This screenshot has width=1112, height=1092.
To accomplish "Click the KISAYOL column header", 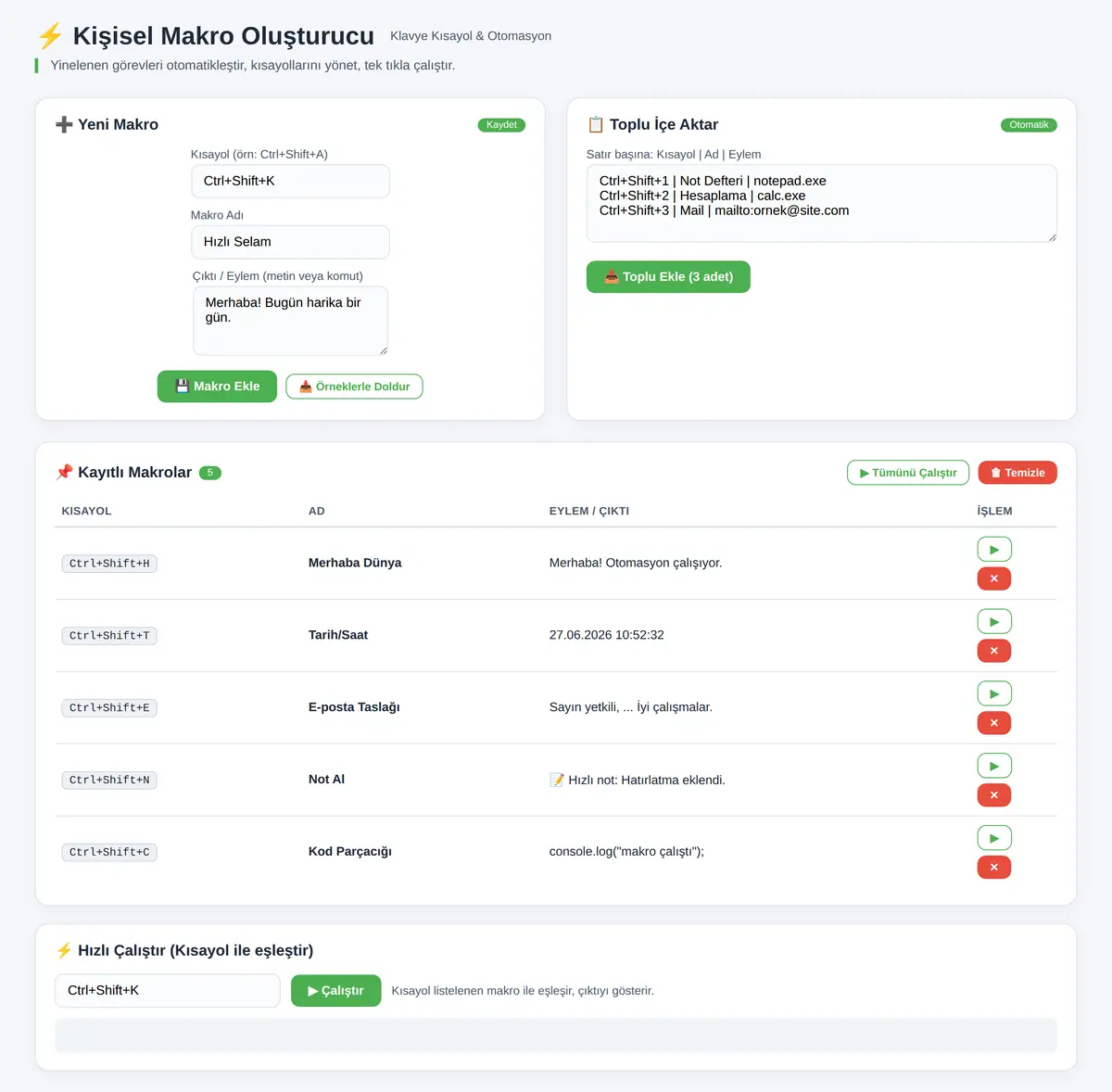I will [x=86, y=511].
